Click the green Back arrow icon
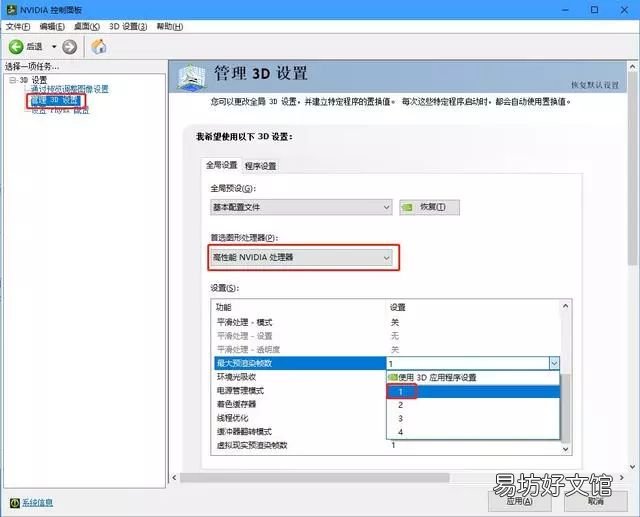This screenshot has height=517, width=640. 16,47
